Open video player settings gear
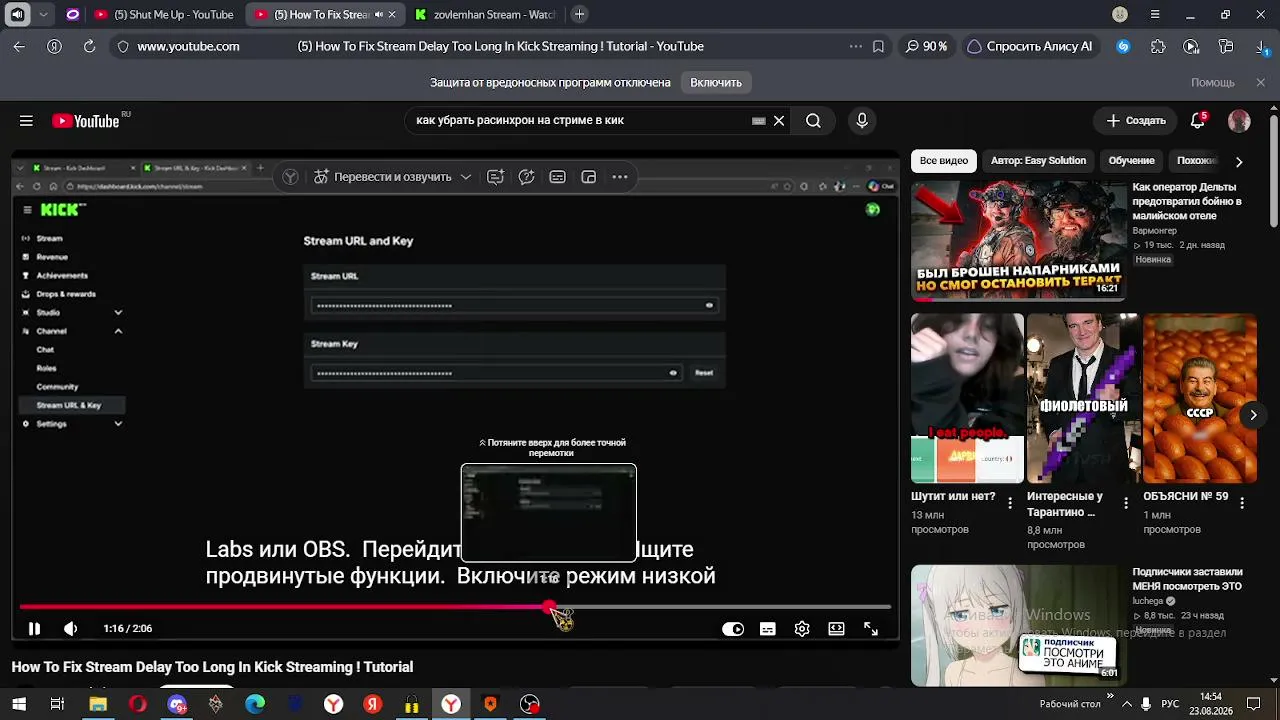 tap(802, 629)
